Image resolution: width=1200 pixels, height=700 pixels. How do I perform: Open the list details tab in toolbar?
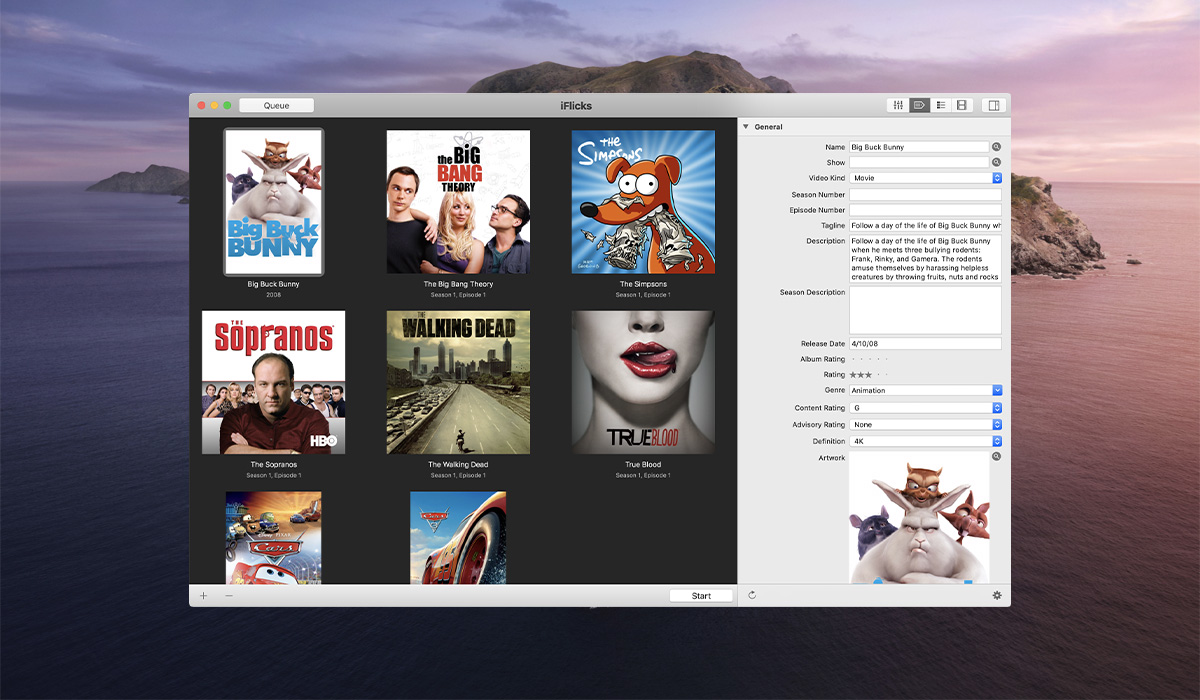click(940, 105)
